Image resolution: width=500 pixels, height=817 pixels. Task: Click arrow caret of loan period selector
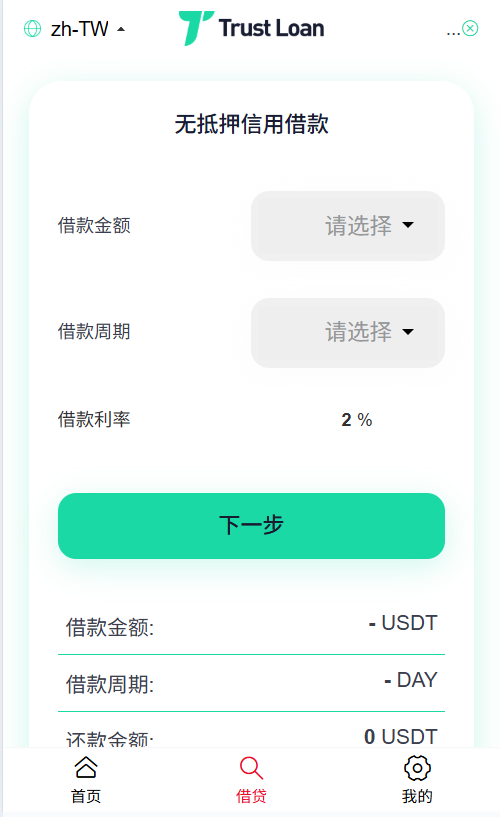[x=408, y=332]
